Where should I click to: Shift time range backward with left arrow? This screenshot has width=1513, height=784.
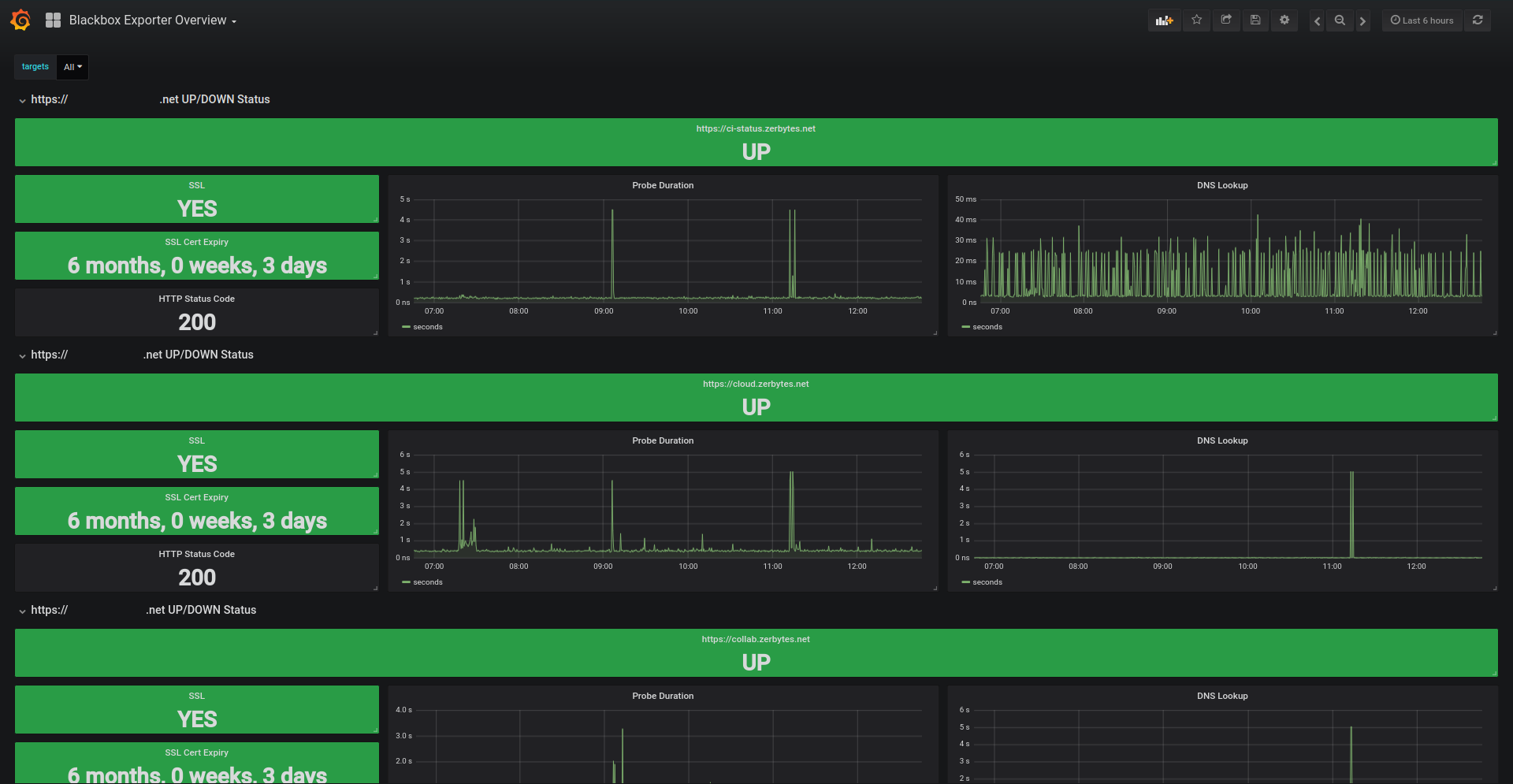coord(1317,20)
